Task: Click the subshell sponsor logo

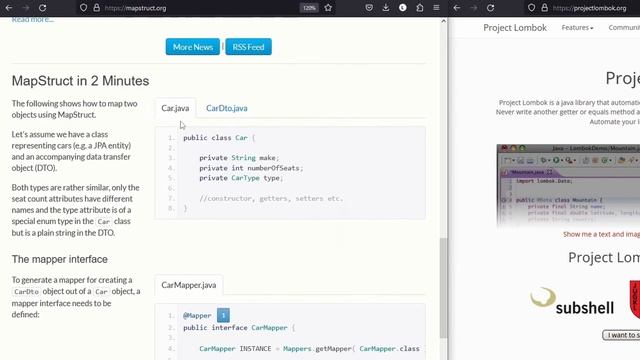Action: pos(572,302)
